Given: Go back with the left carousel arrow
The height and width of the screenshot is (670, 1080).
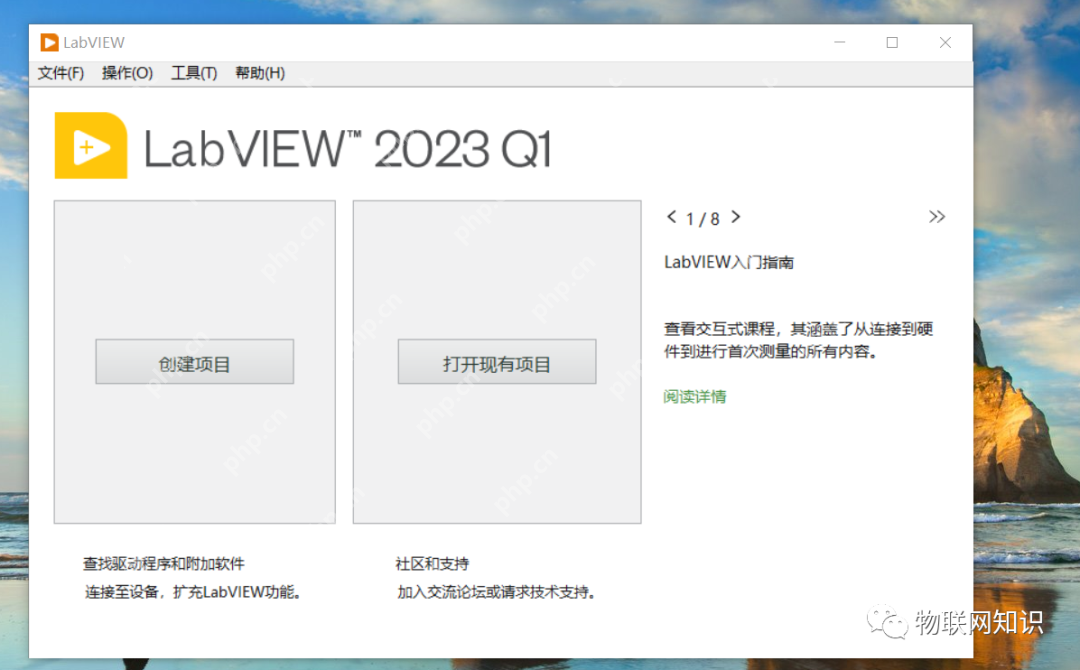Looking at the screenshot, I should pyautogui.click(x=672, y=217).
